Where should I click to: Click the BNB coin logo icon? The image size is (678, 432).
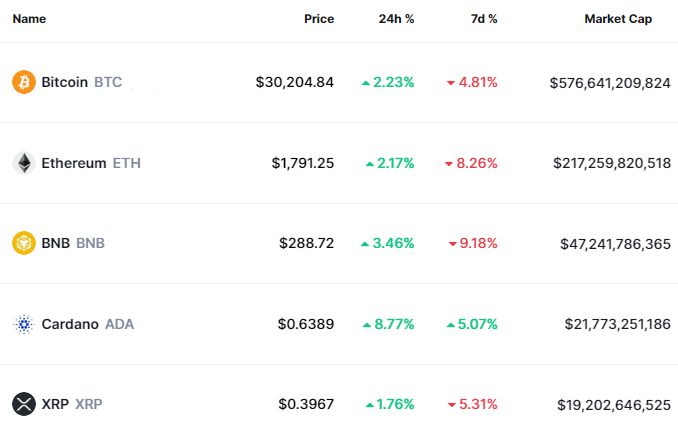point(23,243)
